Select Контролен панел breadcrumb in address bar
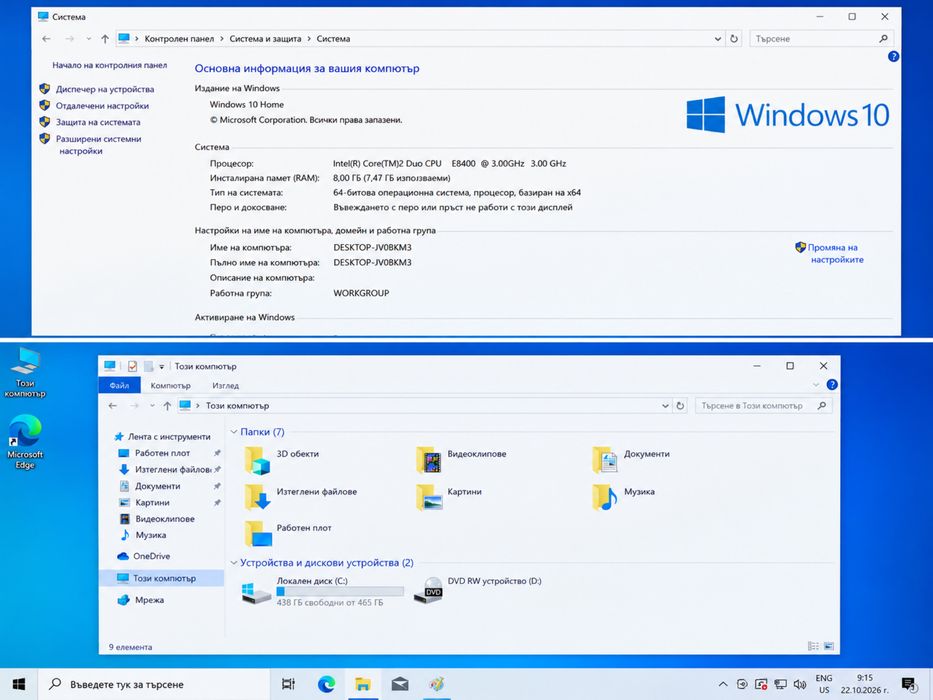 click(x=179, y=39)
